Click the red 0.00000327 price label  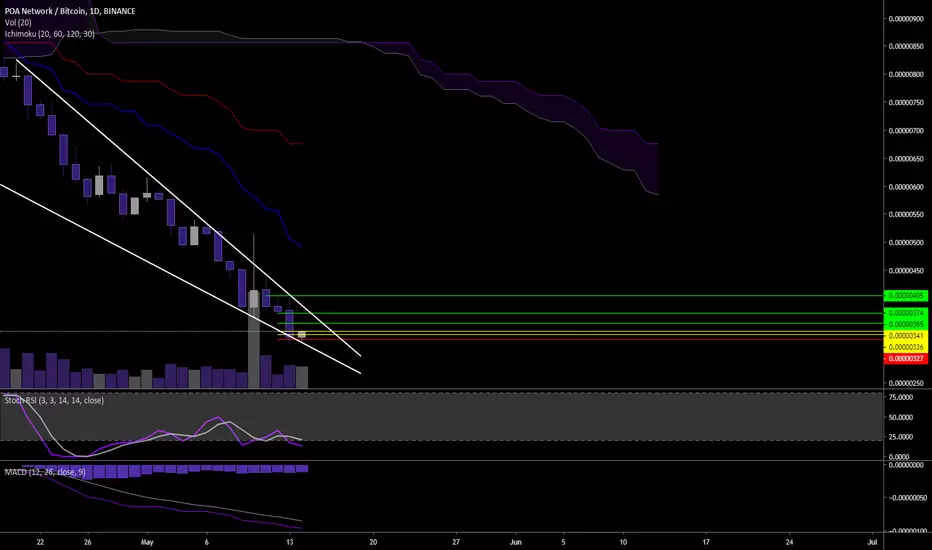click(906, 359)
